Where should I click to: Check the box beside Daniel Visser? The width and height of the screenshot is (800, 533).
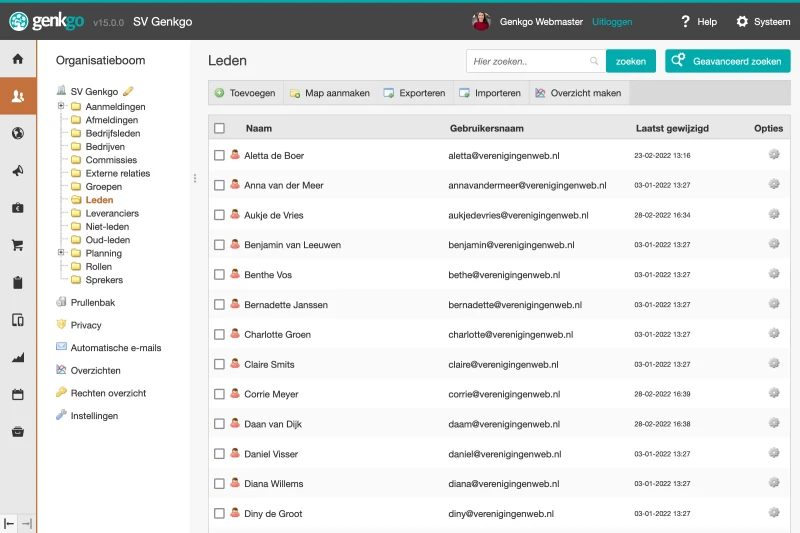tap(219, 454)
